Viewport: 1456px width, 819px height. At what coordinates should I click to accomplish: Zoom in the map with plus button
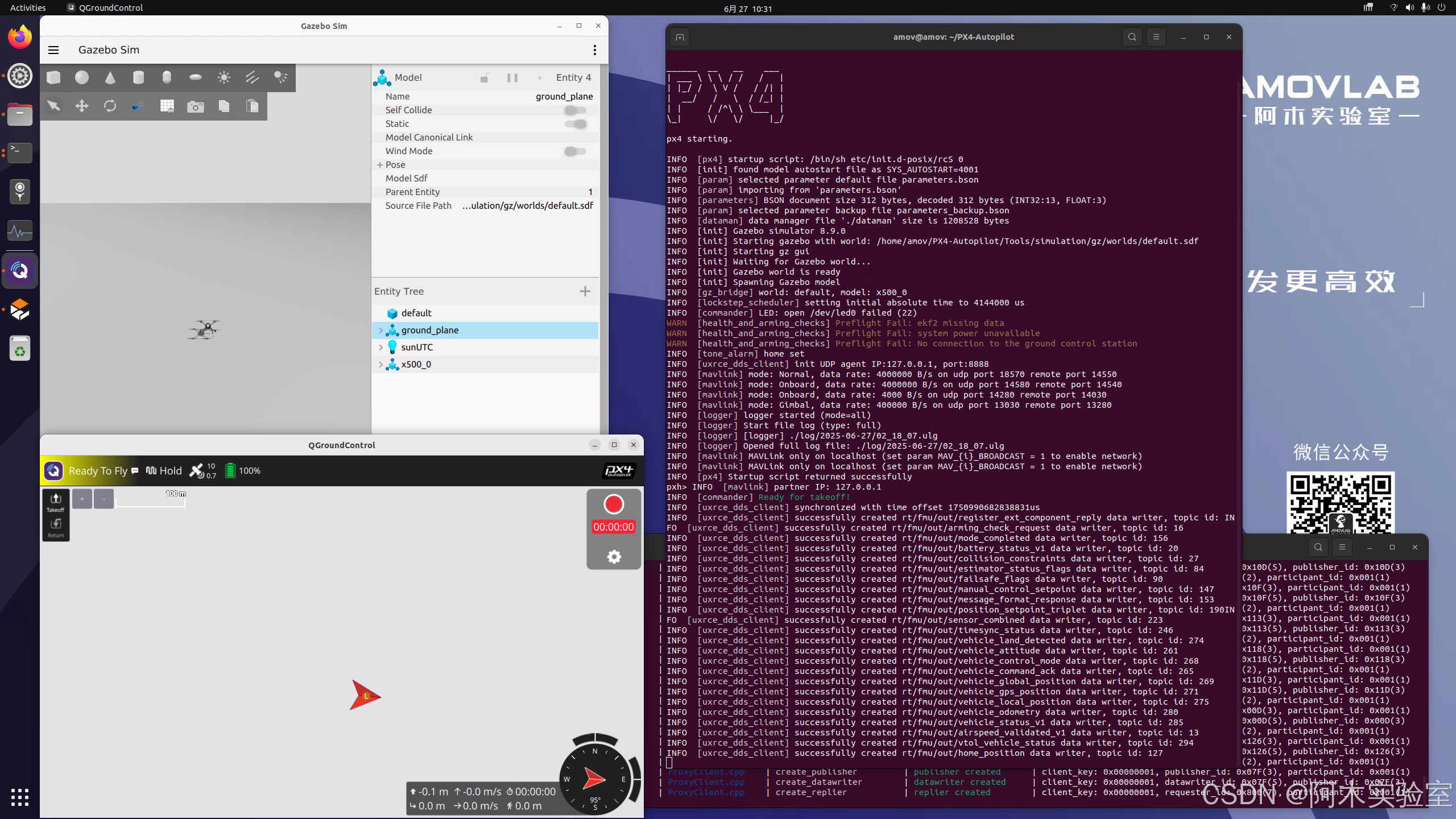[82, 499]
